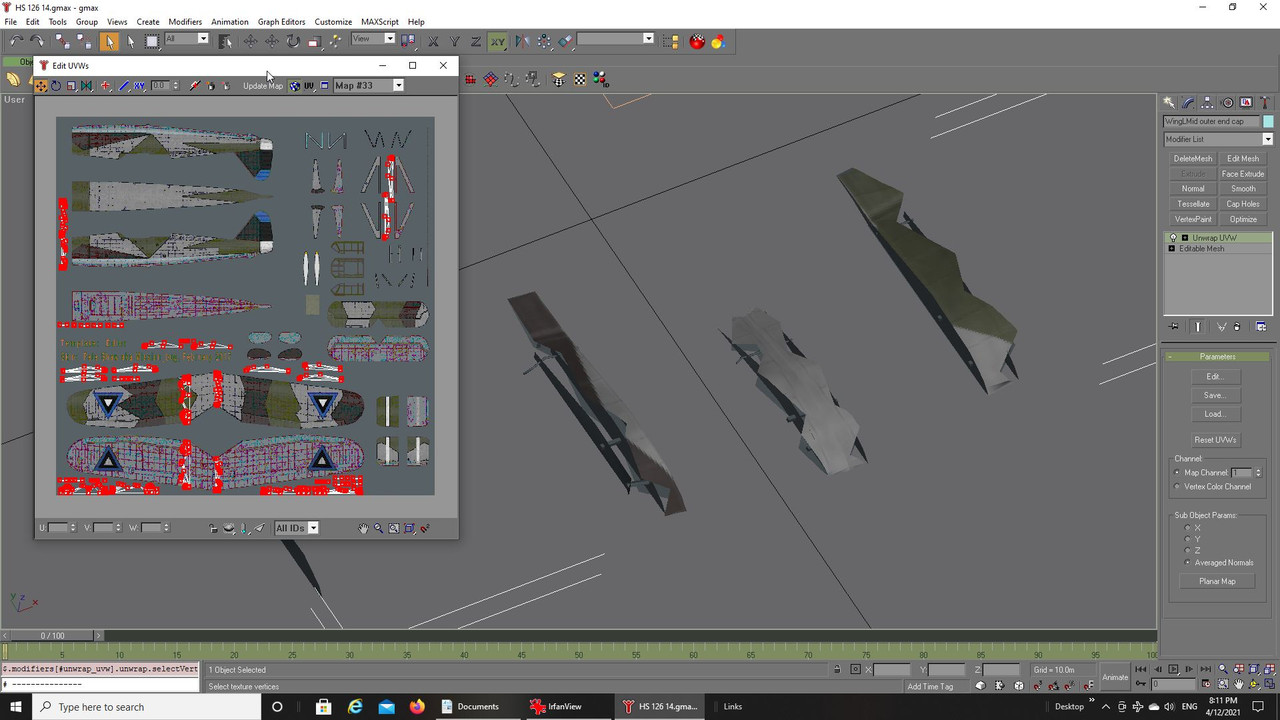Open the Animation menu

click(230, 21)
